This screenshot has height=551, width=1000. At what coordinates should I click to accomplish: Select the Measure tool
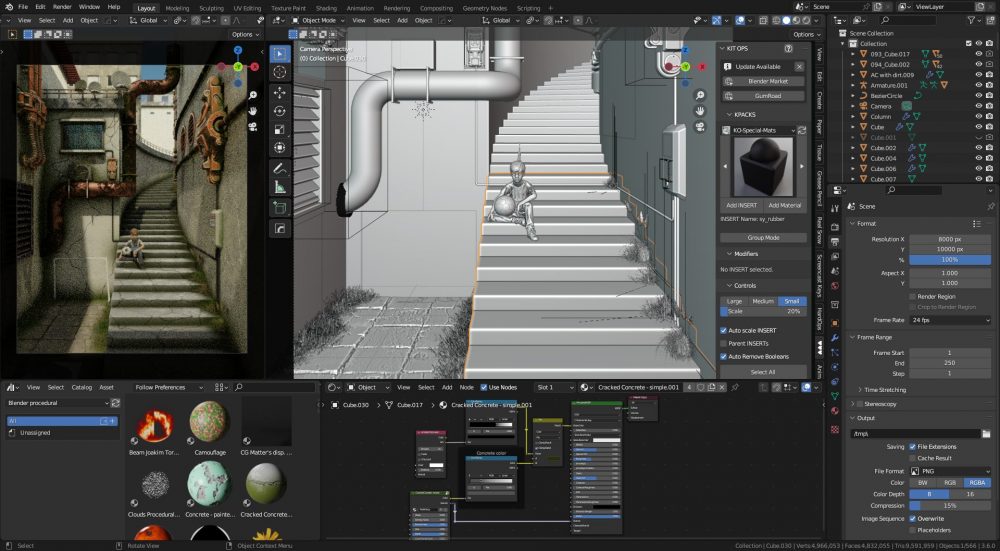(280, 186)
